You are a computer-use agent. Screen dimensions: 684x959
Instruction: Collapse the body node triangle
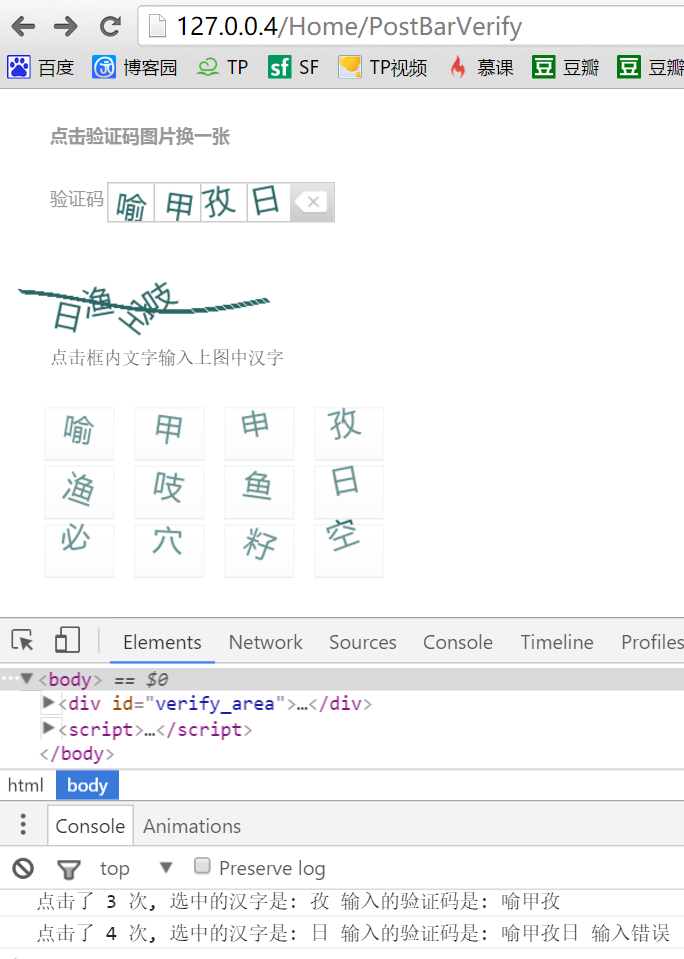(26, 679)
